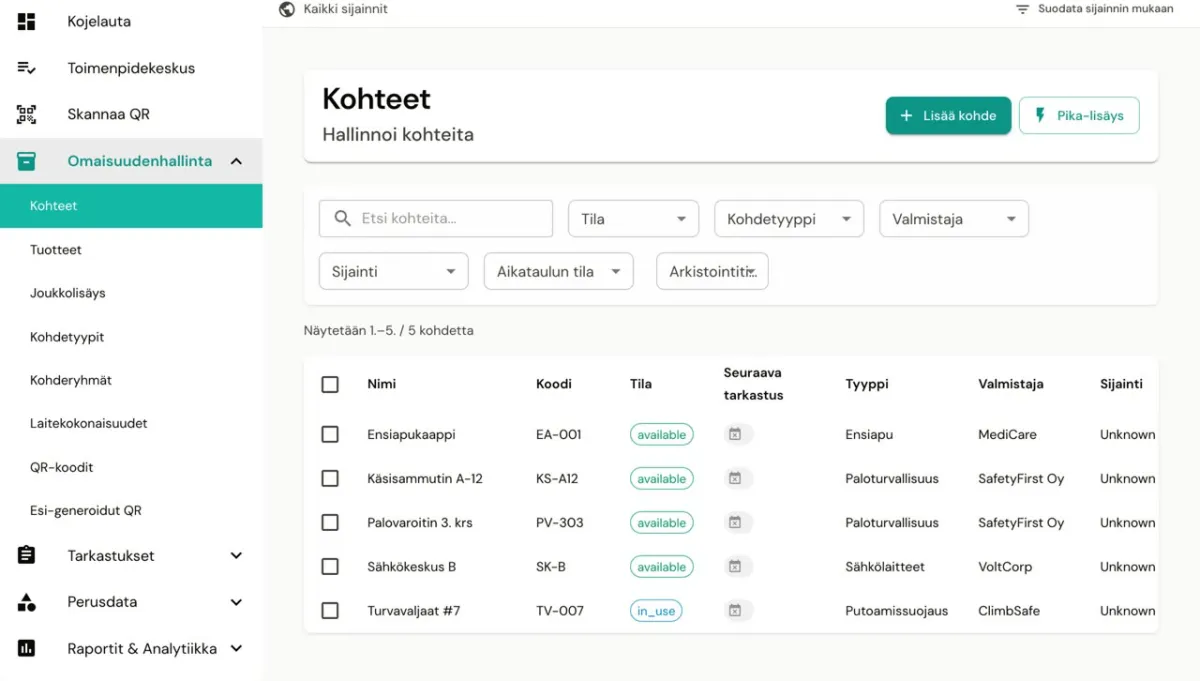Expand the Perusdata section chevron
Image resolution: width=1200 pixels, height=681 pixels.
(236, 602)
